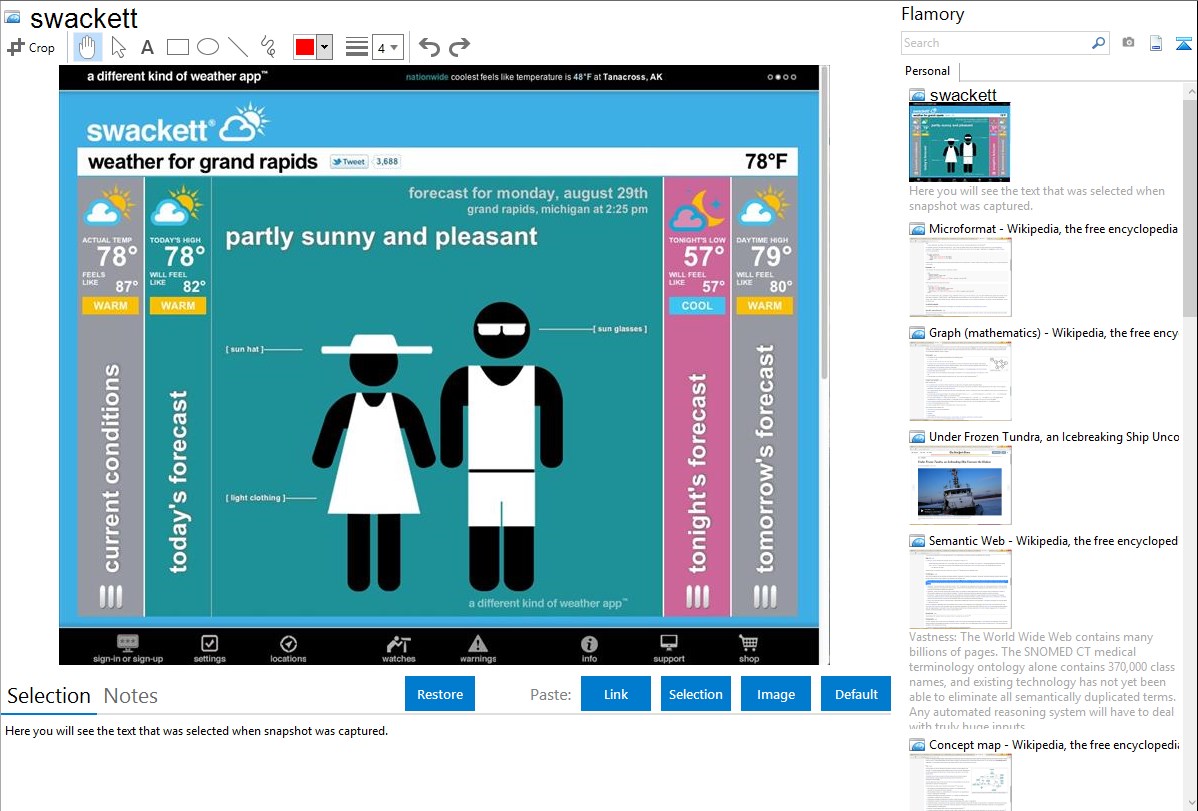Click the page indicator dots

[782, 76]
